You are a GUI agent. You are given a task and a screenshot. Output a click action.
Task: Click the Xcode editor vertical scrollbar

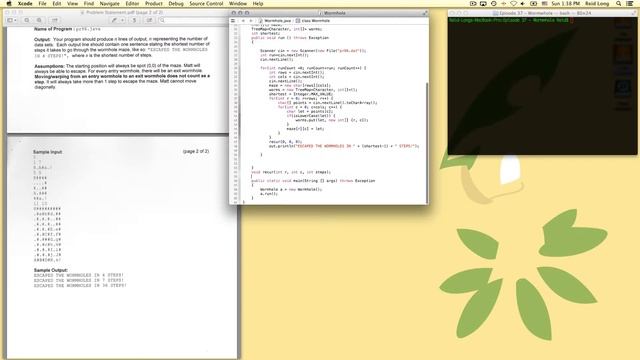click(x=427, y=143)
